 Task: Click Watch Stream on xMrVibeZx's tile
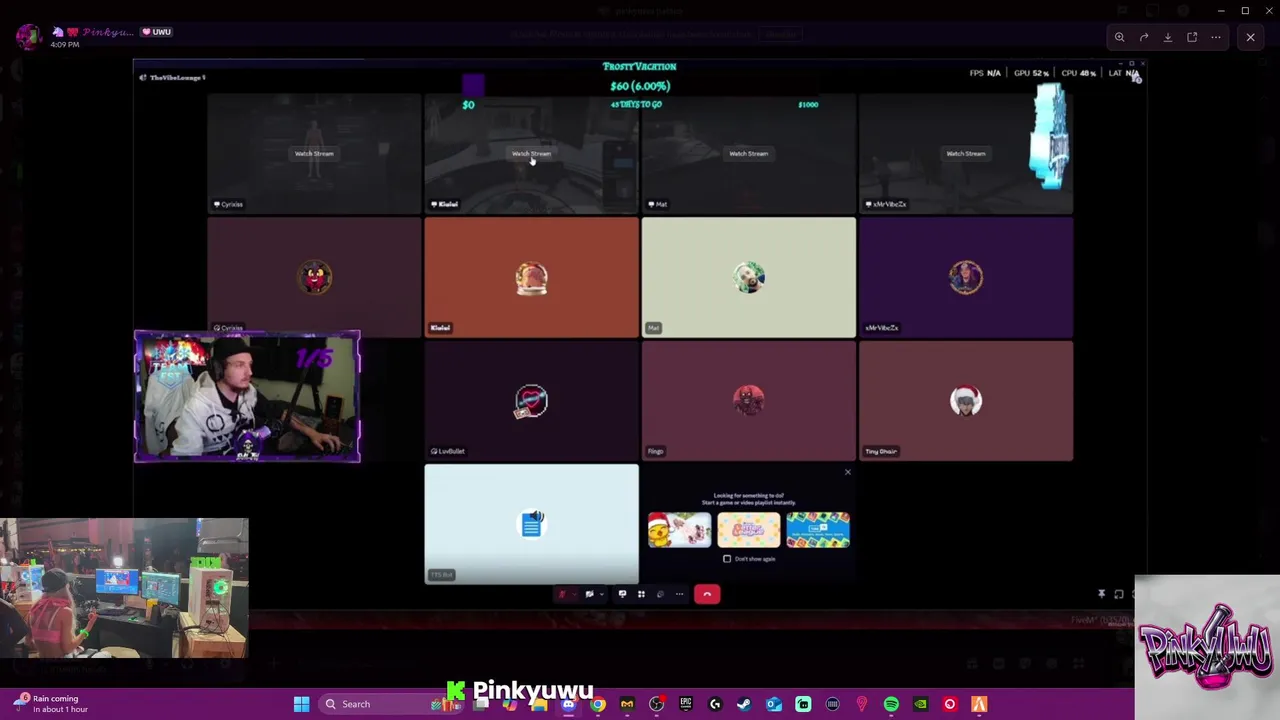966,153
